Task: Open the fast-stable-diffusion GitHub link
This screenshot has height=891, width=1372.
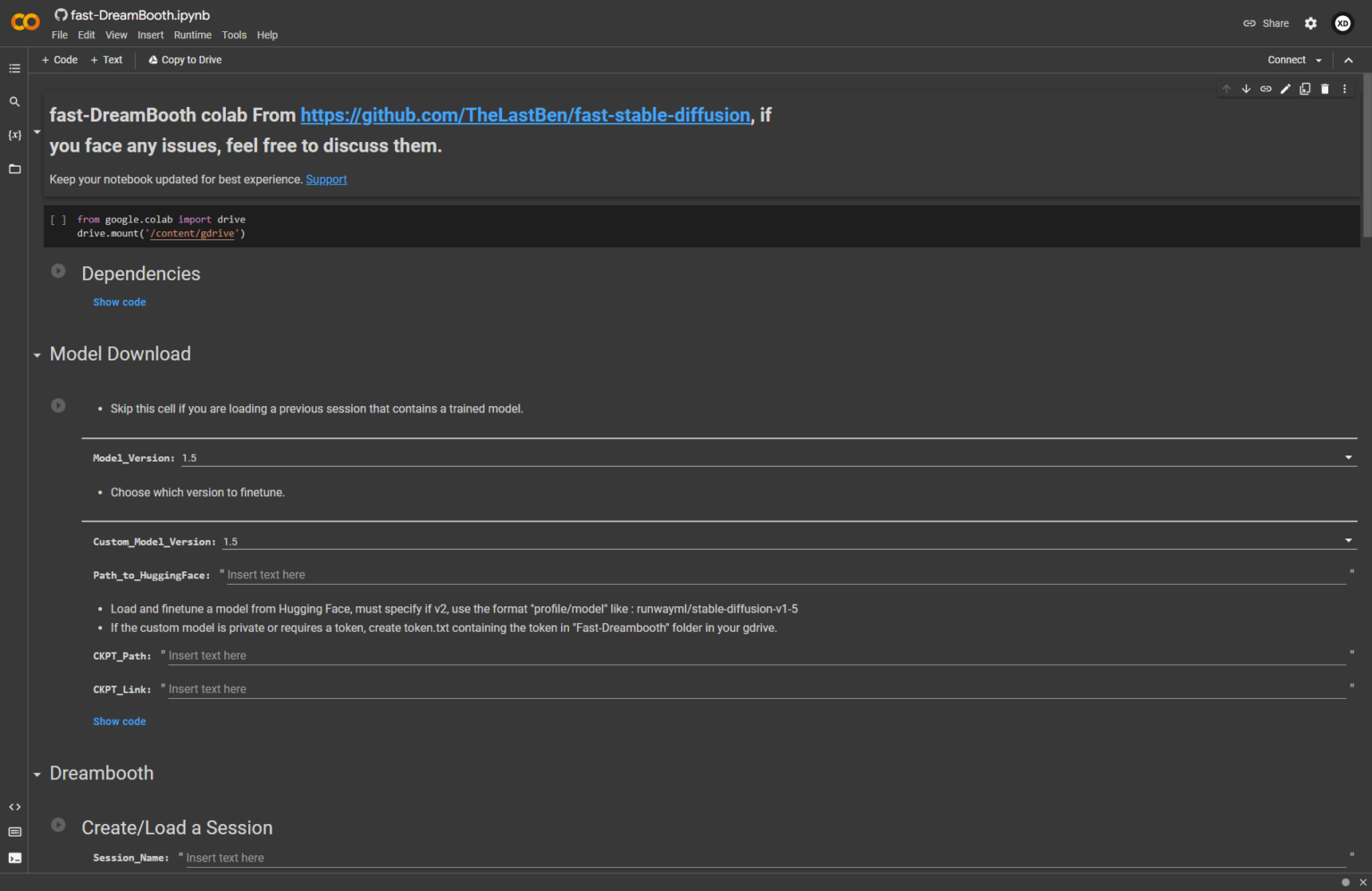Action: coord(525,115)
